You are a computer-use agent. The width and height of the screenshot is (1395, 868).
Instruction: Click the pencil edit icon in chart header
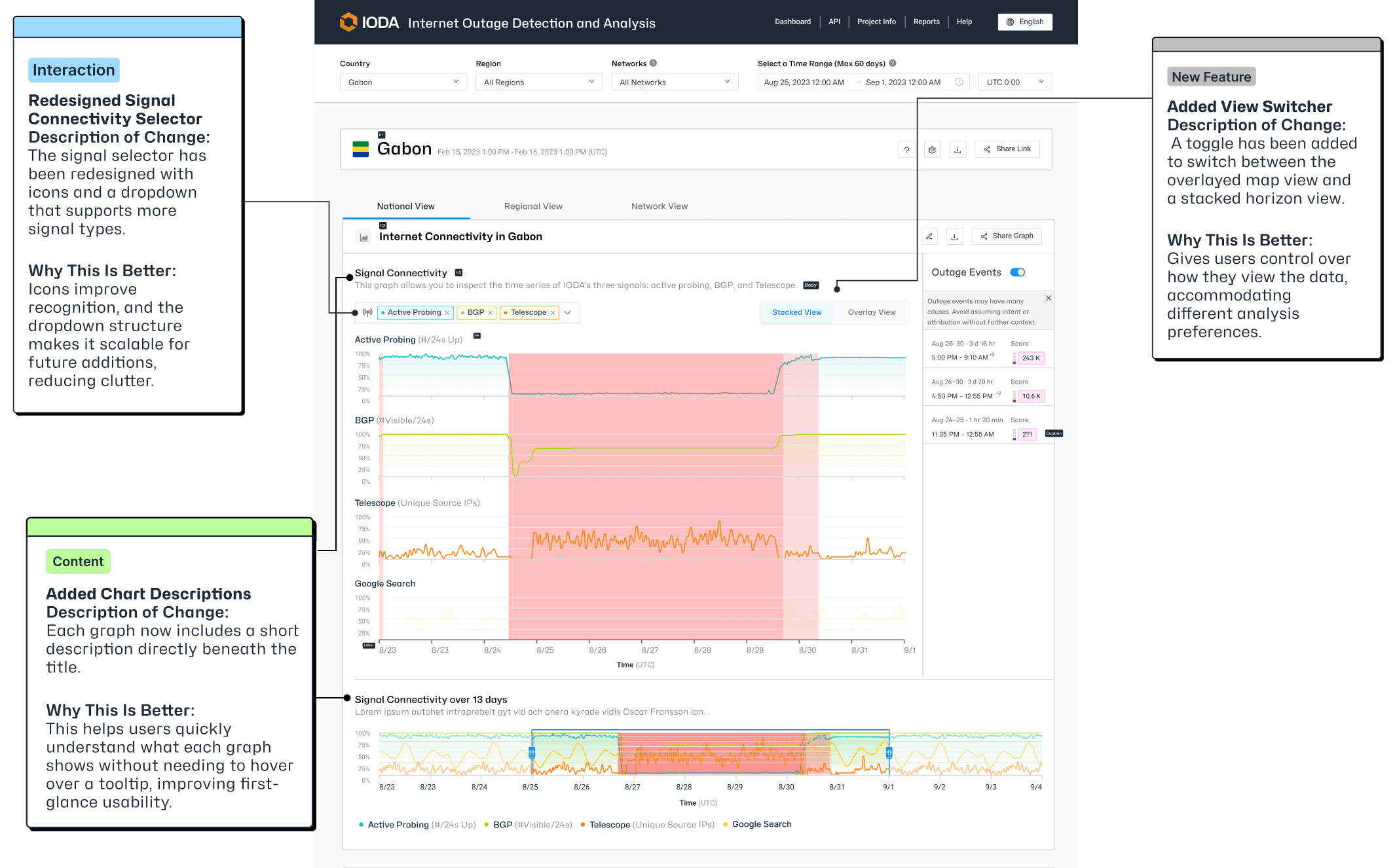tap(929, 236)
